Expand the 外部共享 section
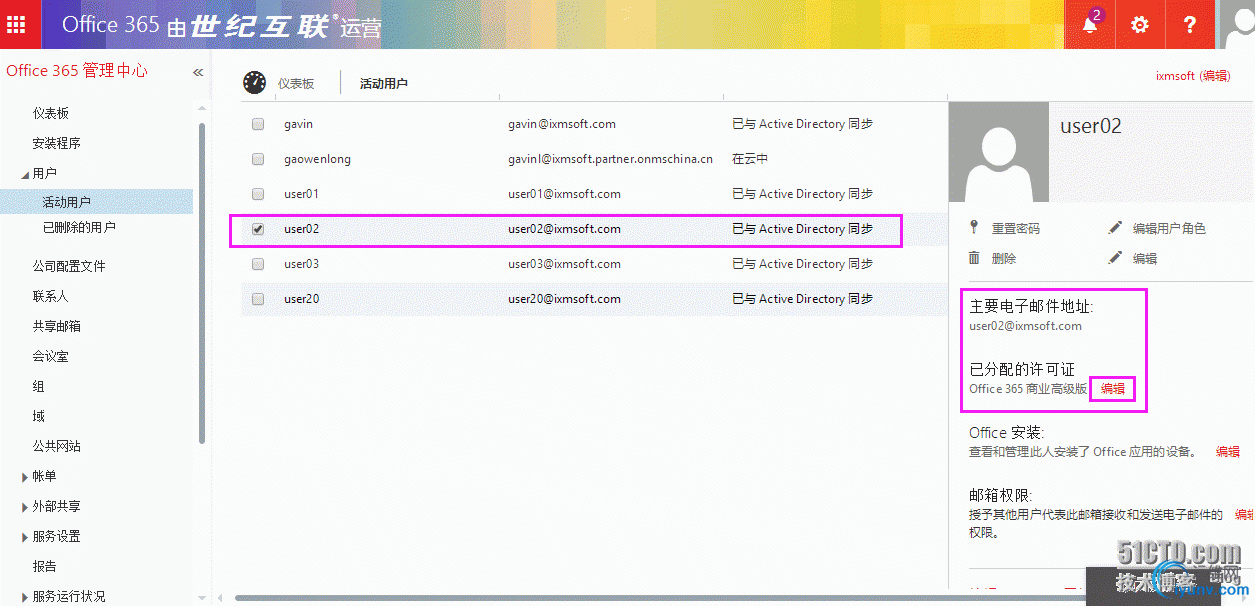 [x=25, y=507]
